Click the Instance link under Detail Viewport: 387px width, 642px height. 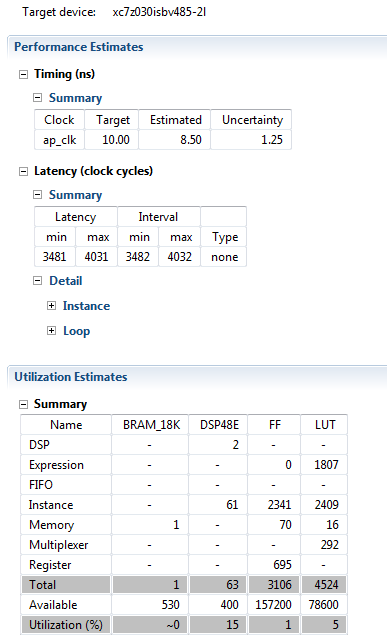click(86, 306)
